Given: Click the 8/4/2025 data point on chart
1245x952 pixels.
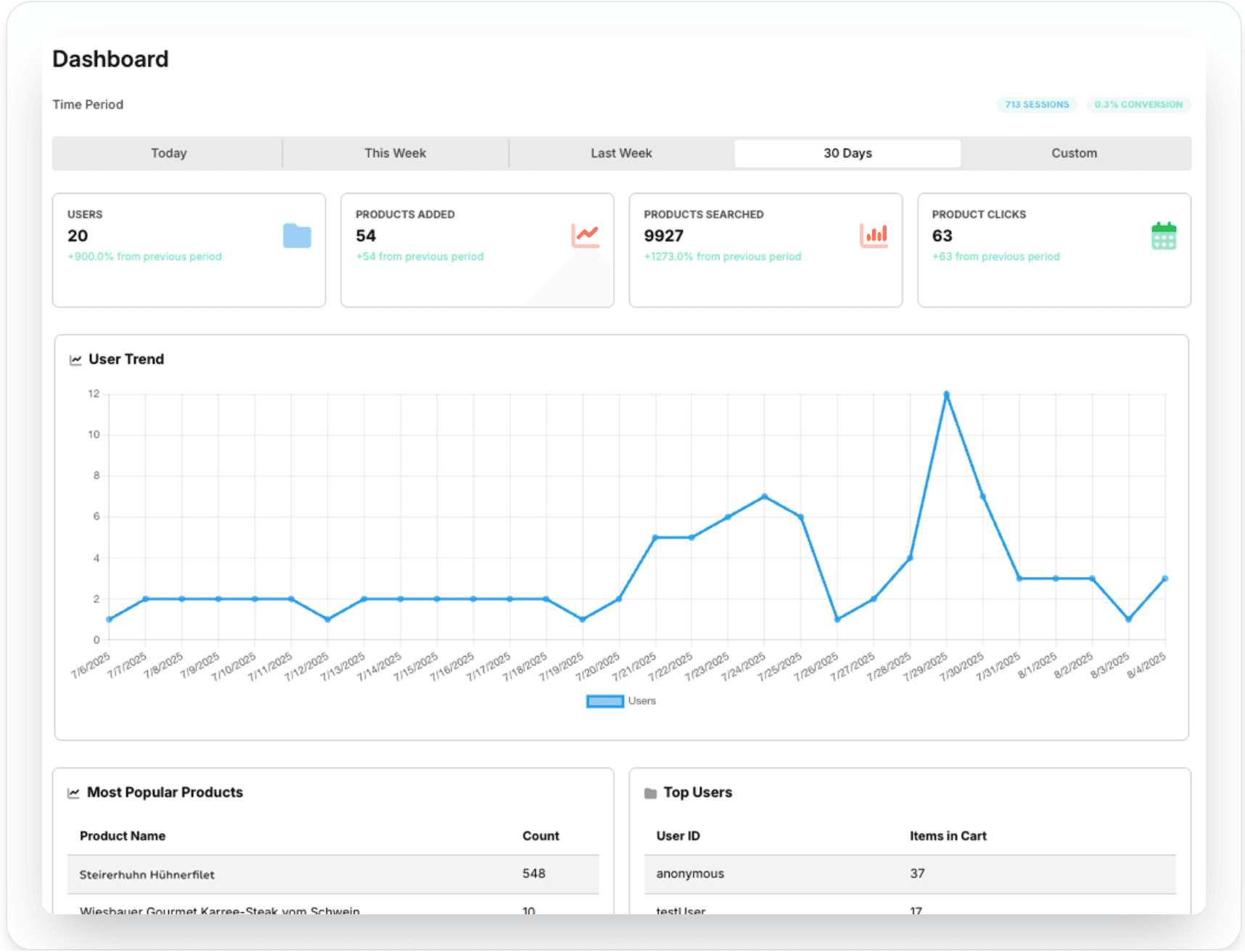Looking at the screenshot, I should coord(1165,578).
